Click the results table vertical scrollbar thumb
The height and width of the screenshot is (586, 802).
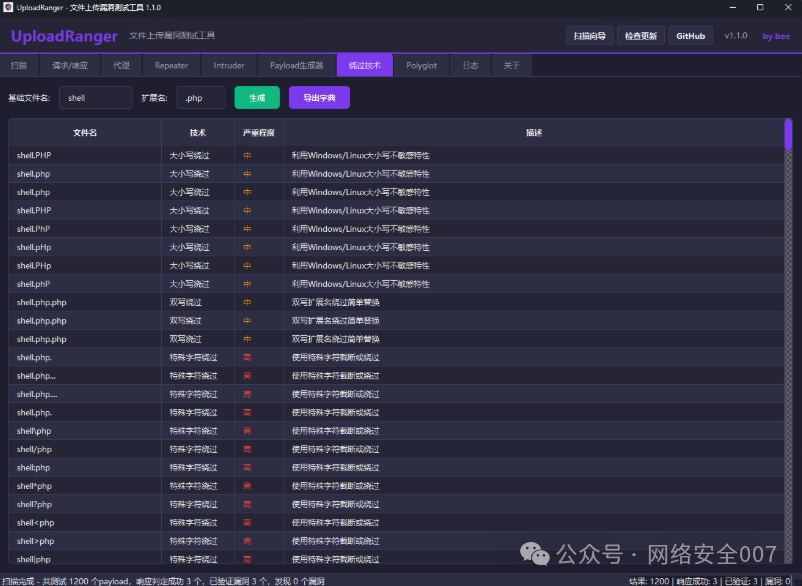pos(788,134)
